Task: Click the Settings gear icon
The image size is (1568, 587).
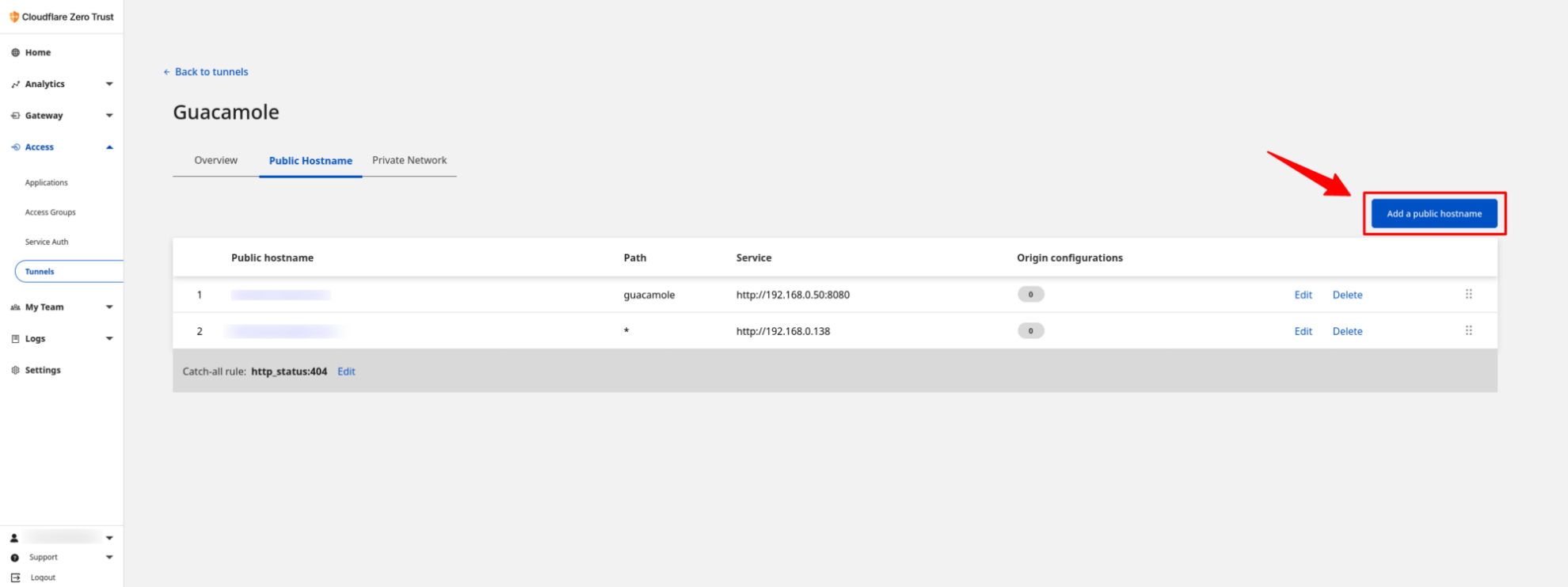Action: tap(14, 369)
